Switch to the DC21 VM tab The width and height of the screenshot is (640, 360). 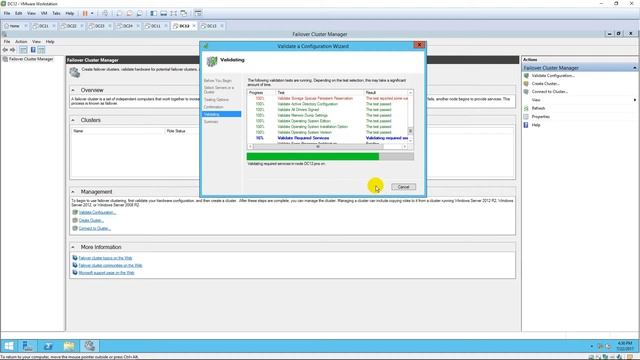coord(43,26)
